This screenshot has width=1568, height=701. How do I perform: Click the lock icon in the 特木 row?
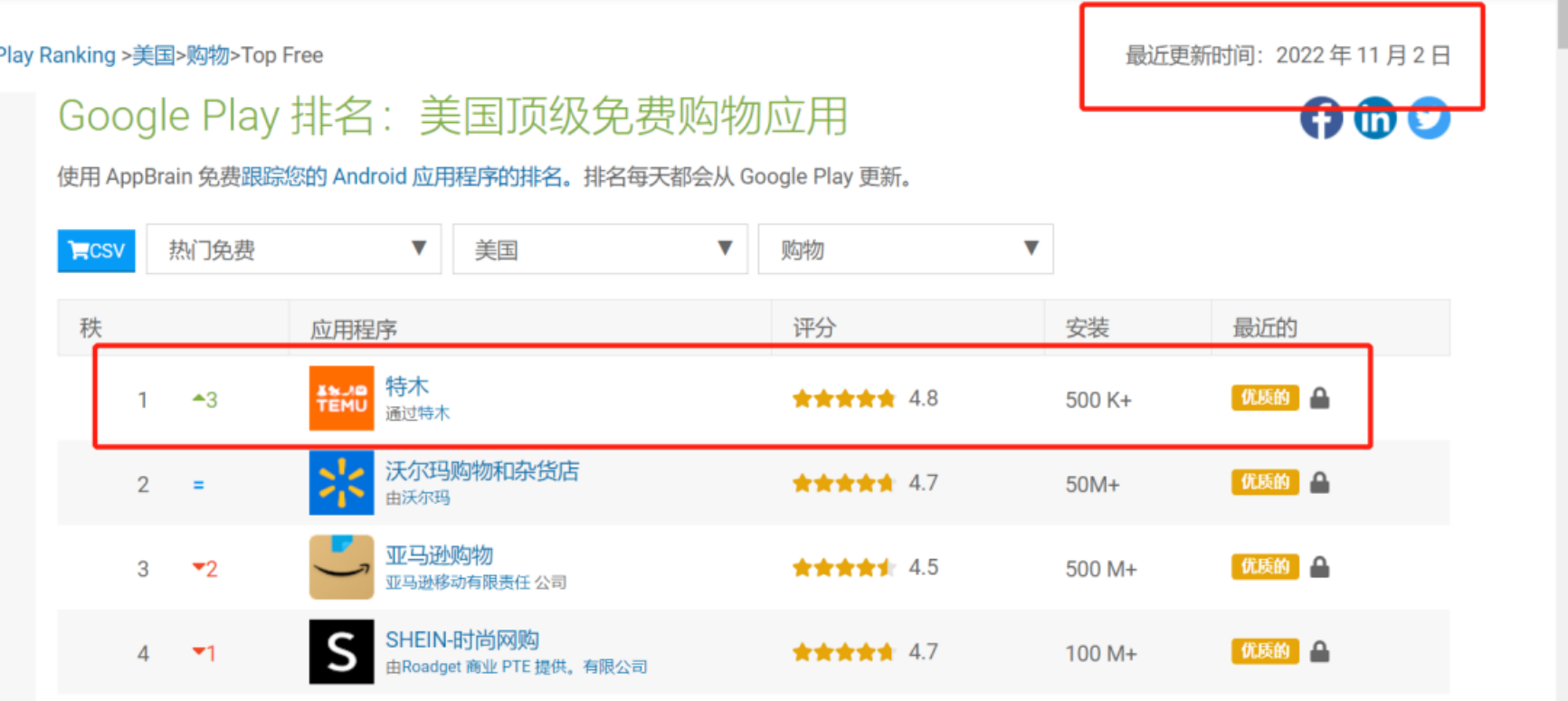coord(1320,398)
